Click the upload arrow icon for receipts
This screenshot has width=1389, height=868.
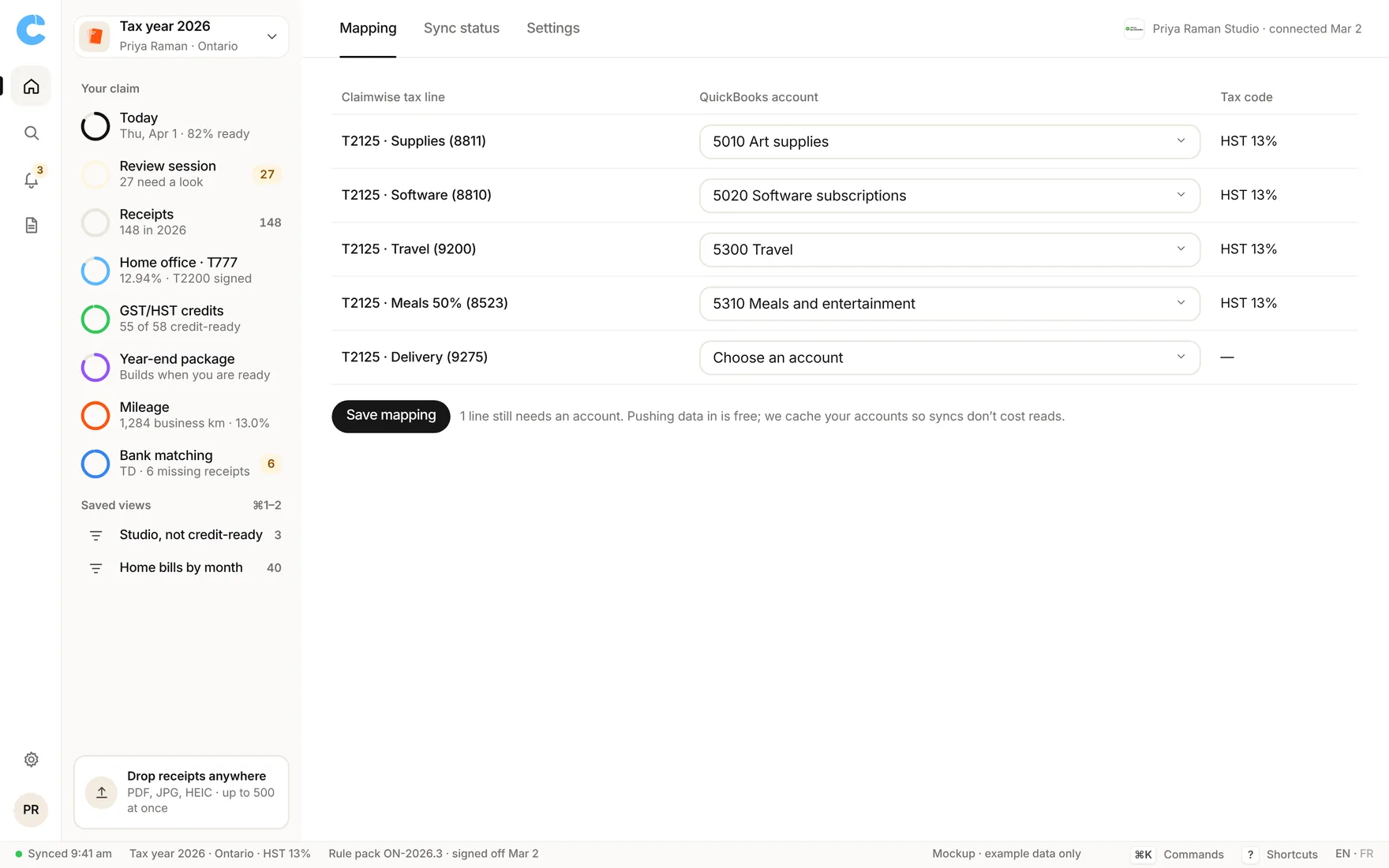[x=101, y=792]
